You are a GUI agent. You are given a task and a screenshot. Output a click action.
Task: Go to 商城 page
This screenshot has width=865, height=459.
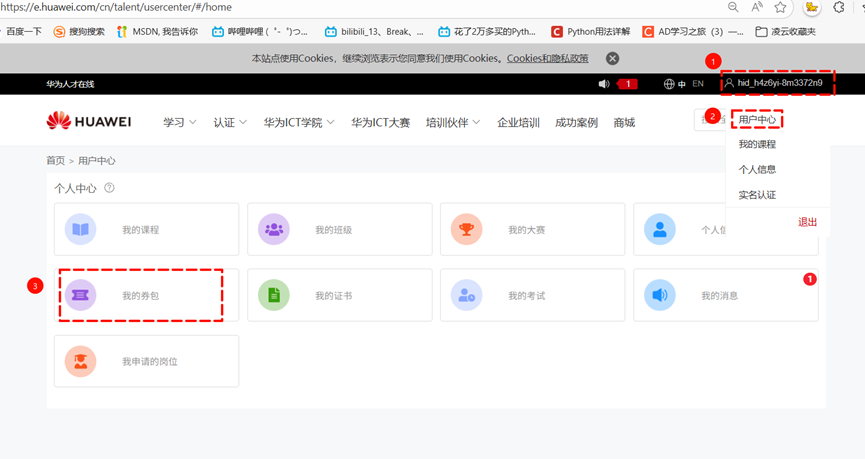[624, 122]
